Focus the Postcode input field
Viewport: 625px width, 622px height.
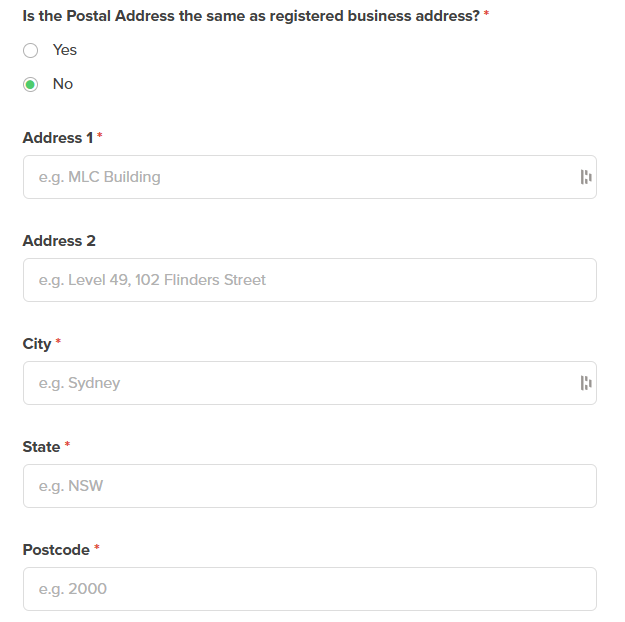309,589
